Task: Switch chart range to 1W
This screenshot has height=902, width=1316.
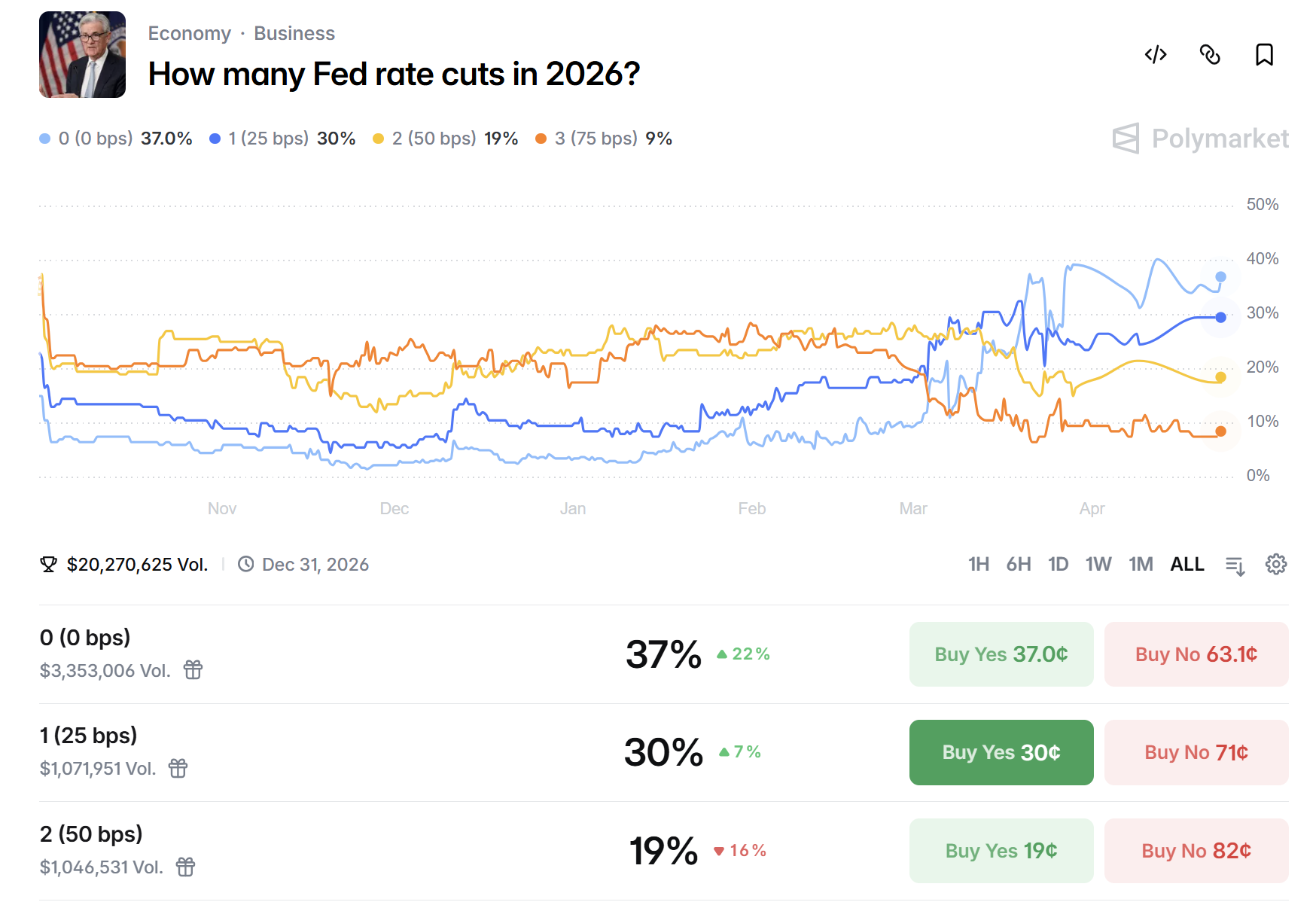Action: pos(1098,565)
